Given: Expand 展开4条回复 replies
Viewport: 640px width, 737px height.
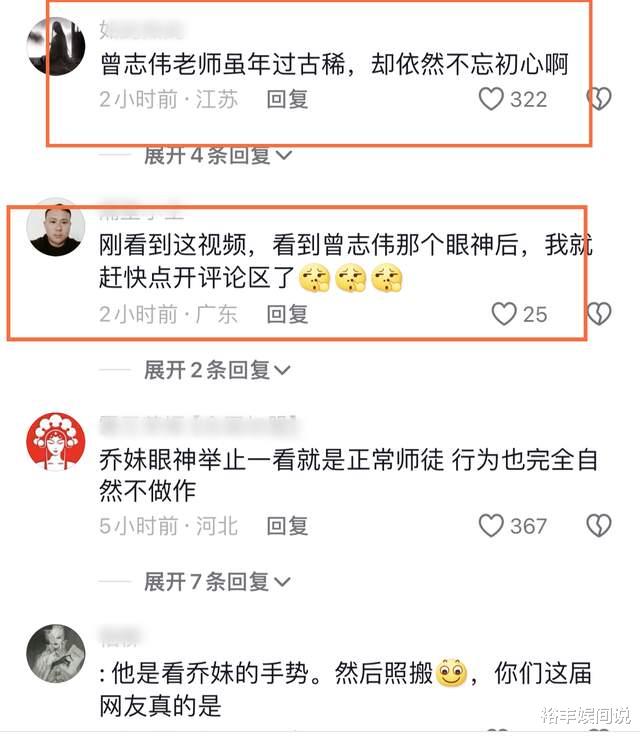Looking at the screenshot, I should (218, 156).
